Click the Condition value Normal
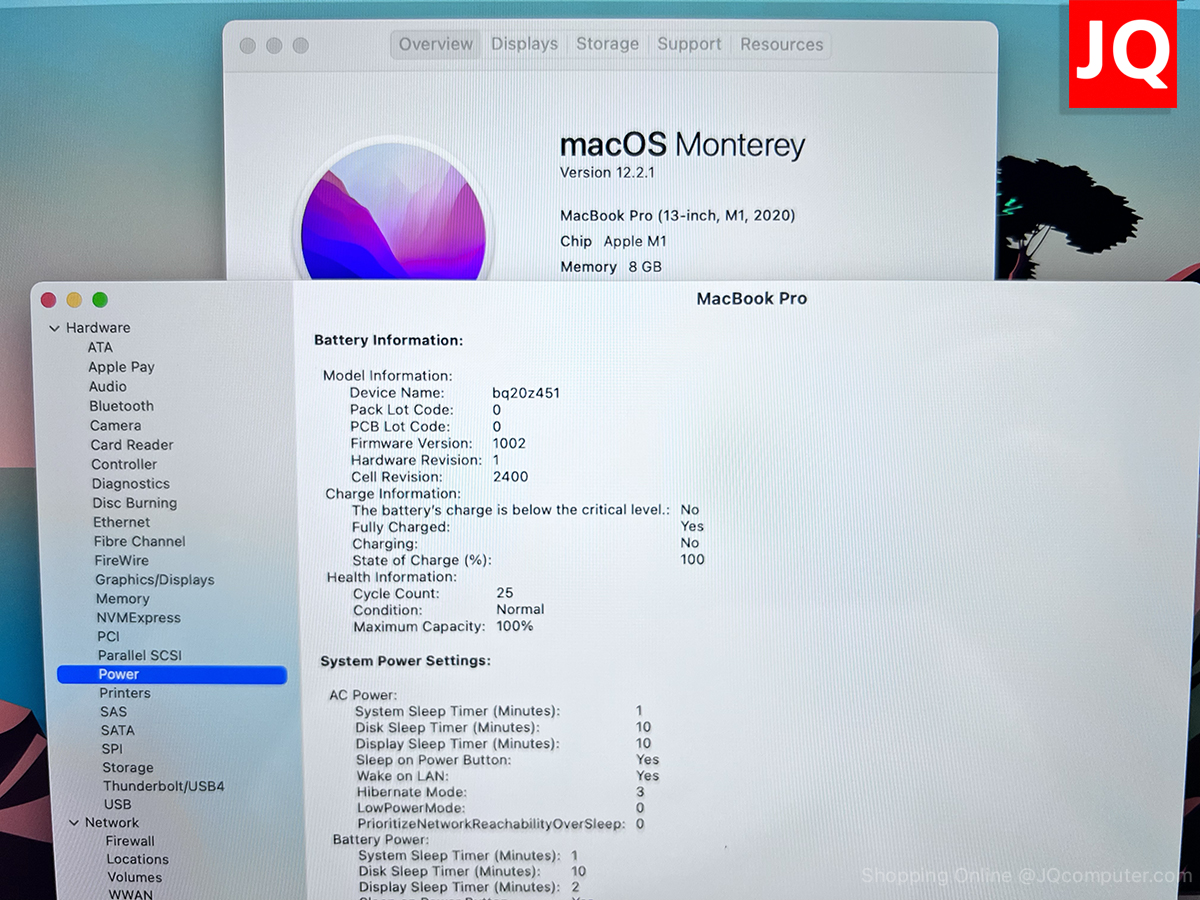This screenshot has width=1200, height=900. [x=520, y=609]
